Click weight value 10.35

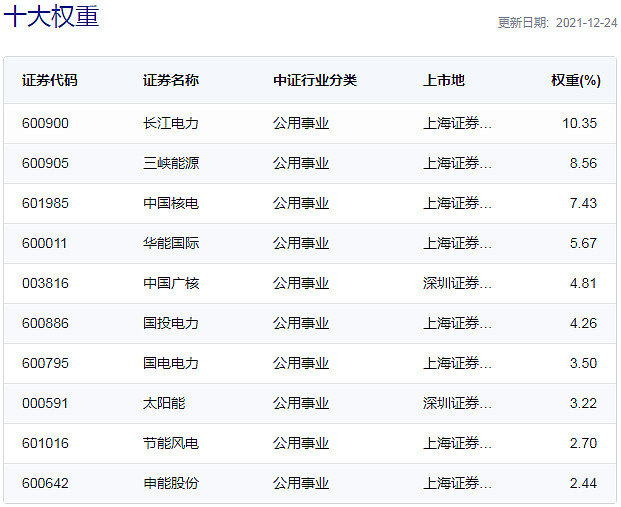click(579, 123)
